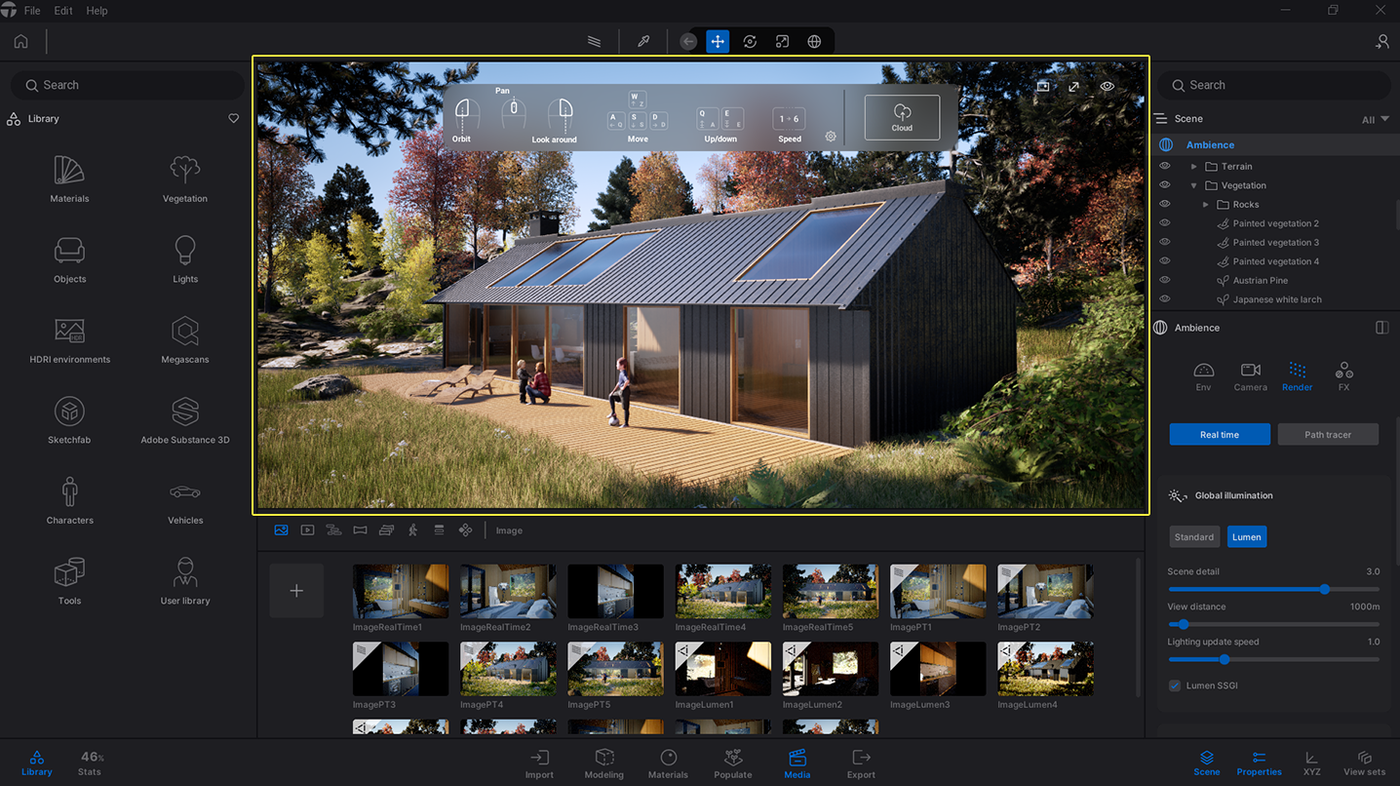The image size is (1400, 786).
Task: Open the HDRI environments category
Action: tap(70, 340)
